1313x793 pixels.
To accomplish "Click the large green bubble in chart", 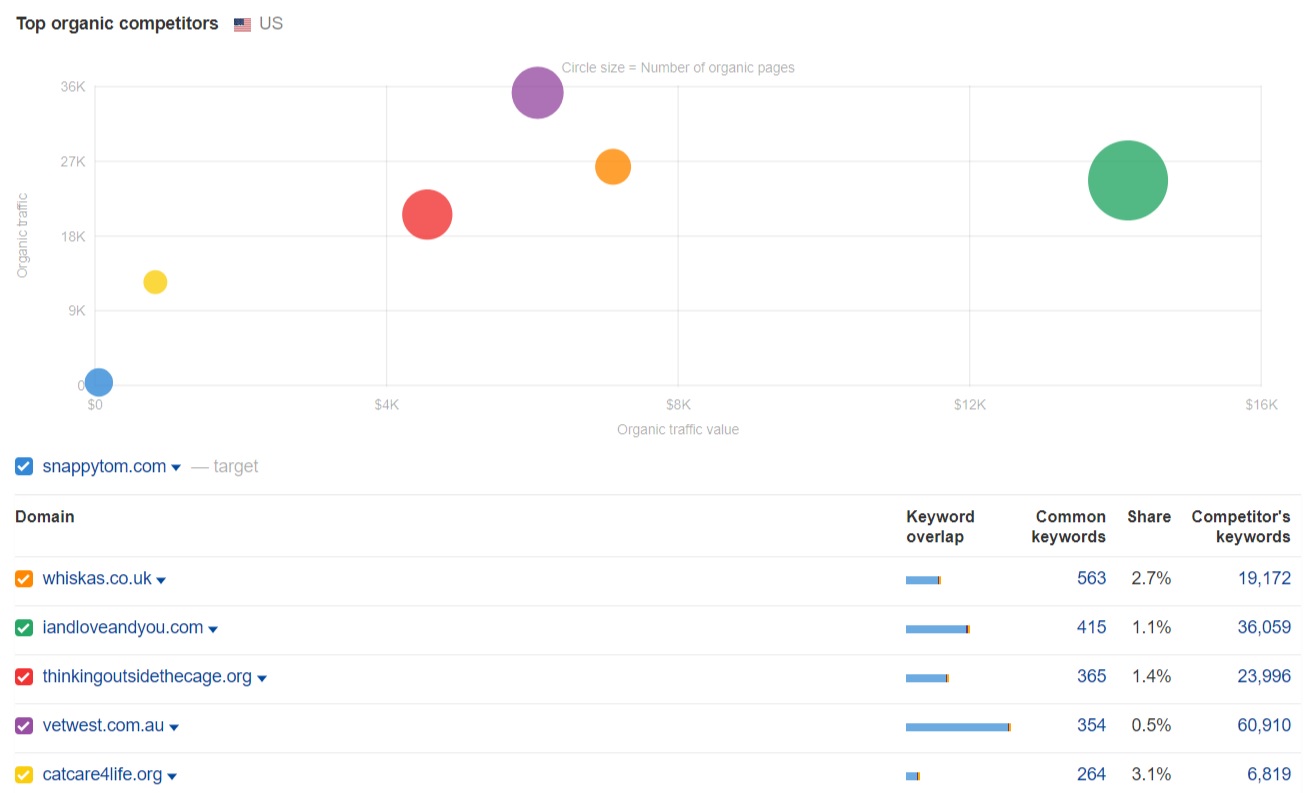I will tap(1127, 180).
